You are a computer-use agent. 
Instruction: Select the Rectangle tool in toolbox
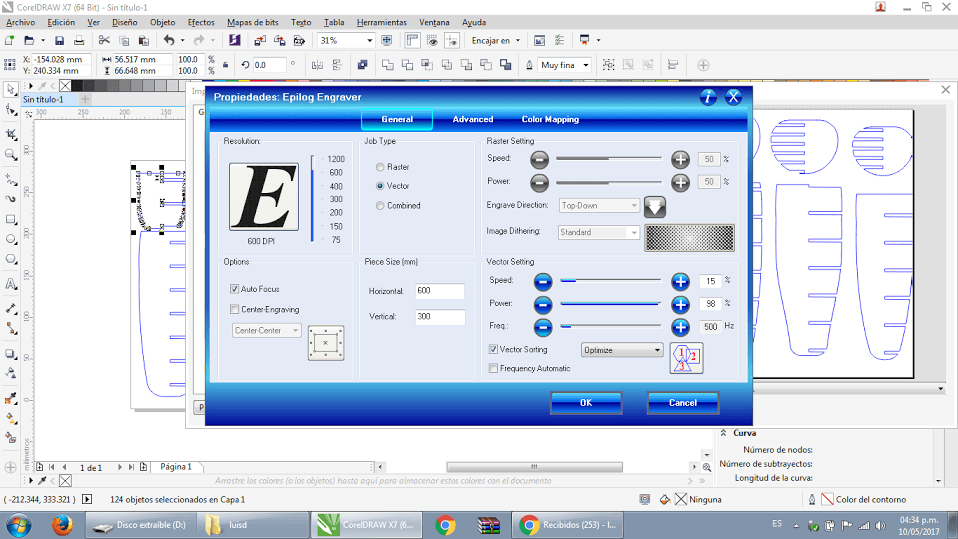click(10, 219)
